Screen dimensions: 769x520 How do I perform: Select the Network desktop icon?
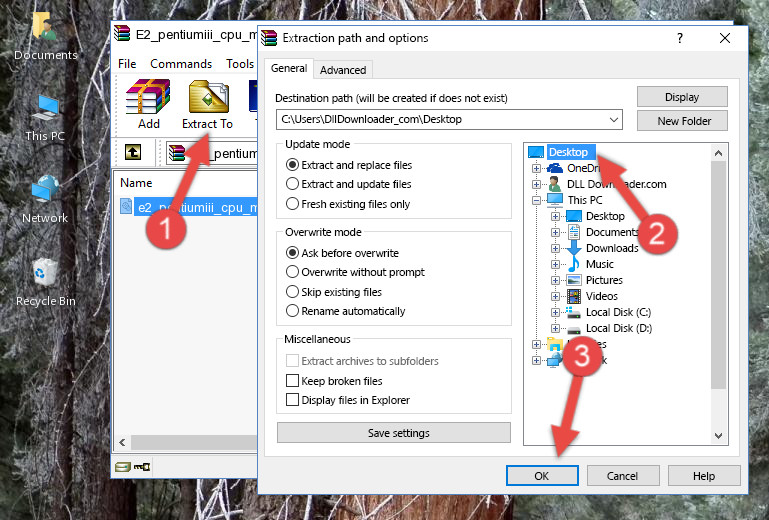(x=45, y=199)
